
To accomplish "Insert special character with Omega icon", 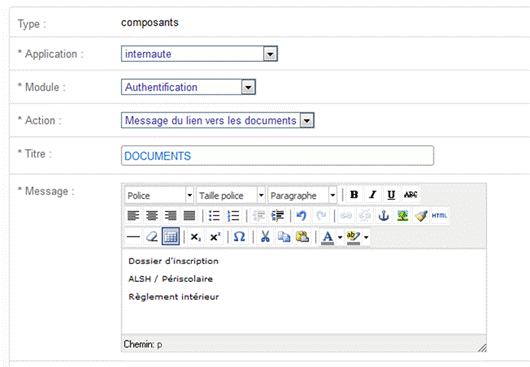I will click(239, 237).
